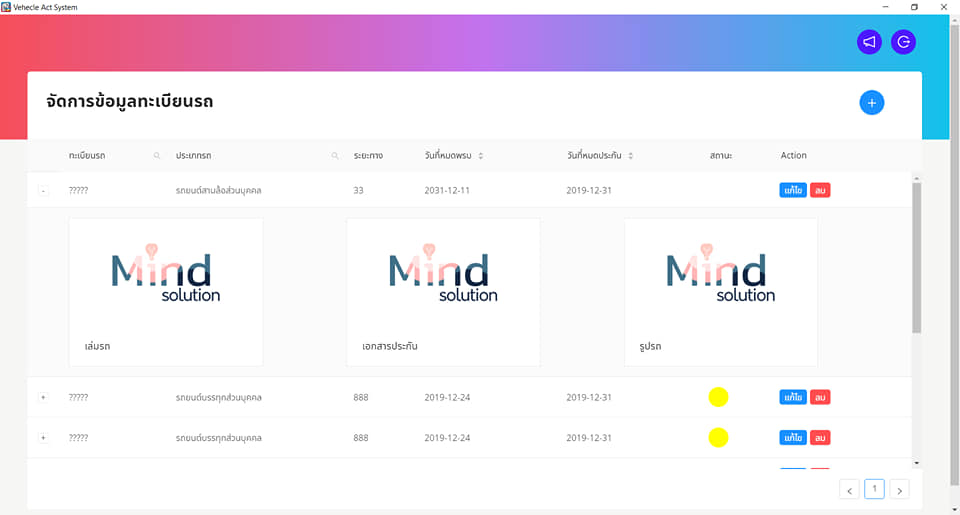The image size is (960, 515).
Task: Click แก้ไข on the รถยนต์สามล้อส่วนบุคคล row
Action: pyautogui.click(x=792, y=190)
